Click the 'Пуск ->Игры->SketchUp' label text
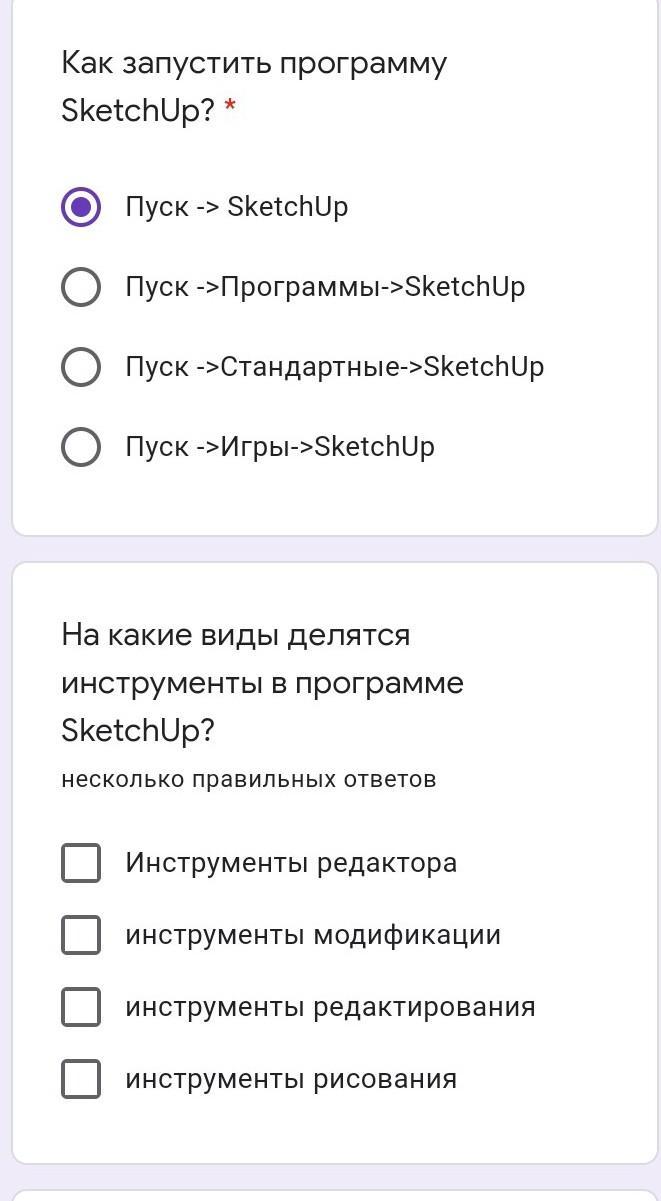Image resolution: width=661 pixels, height=1201 pixels. [280, 447]
